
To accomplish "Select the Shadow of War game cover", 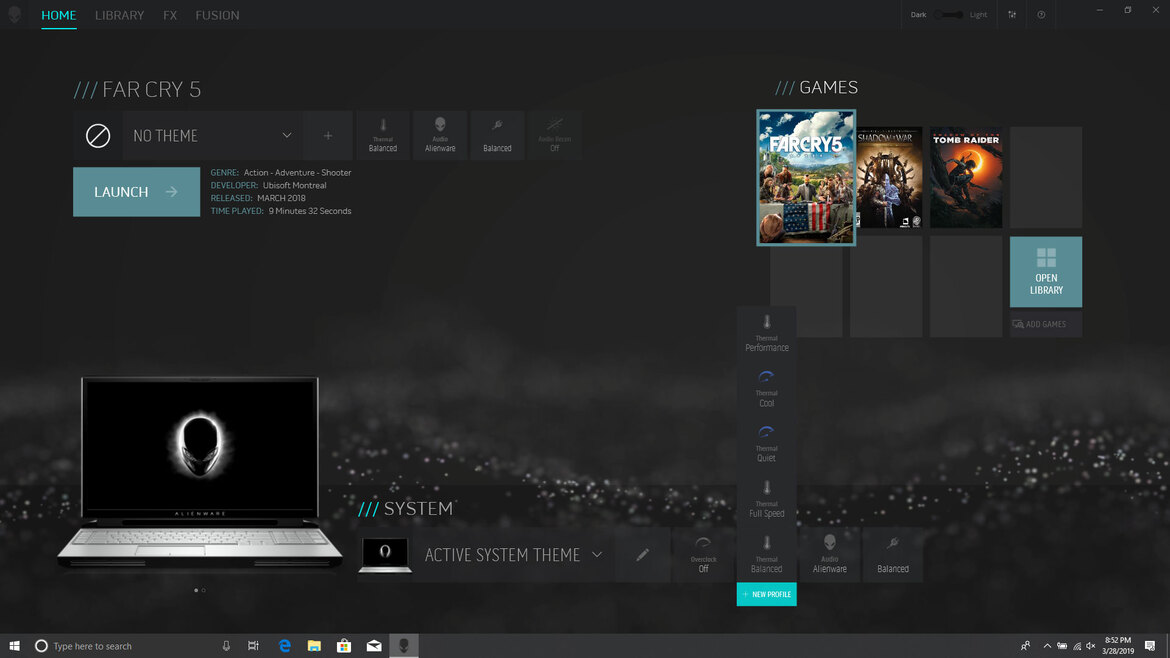I will [889, 178].
